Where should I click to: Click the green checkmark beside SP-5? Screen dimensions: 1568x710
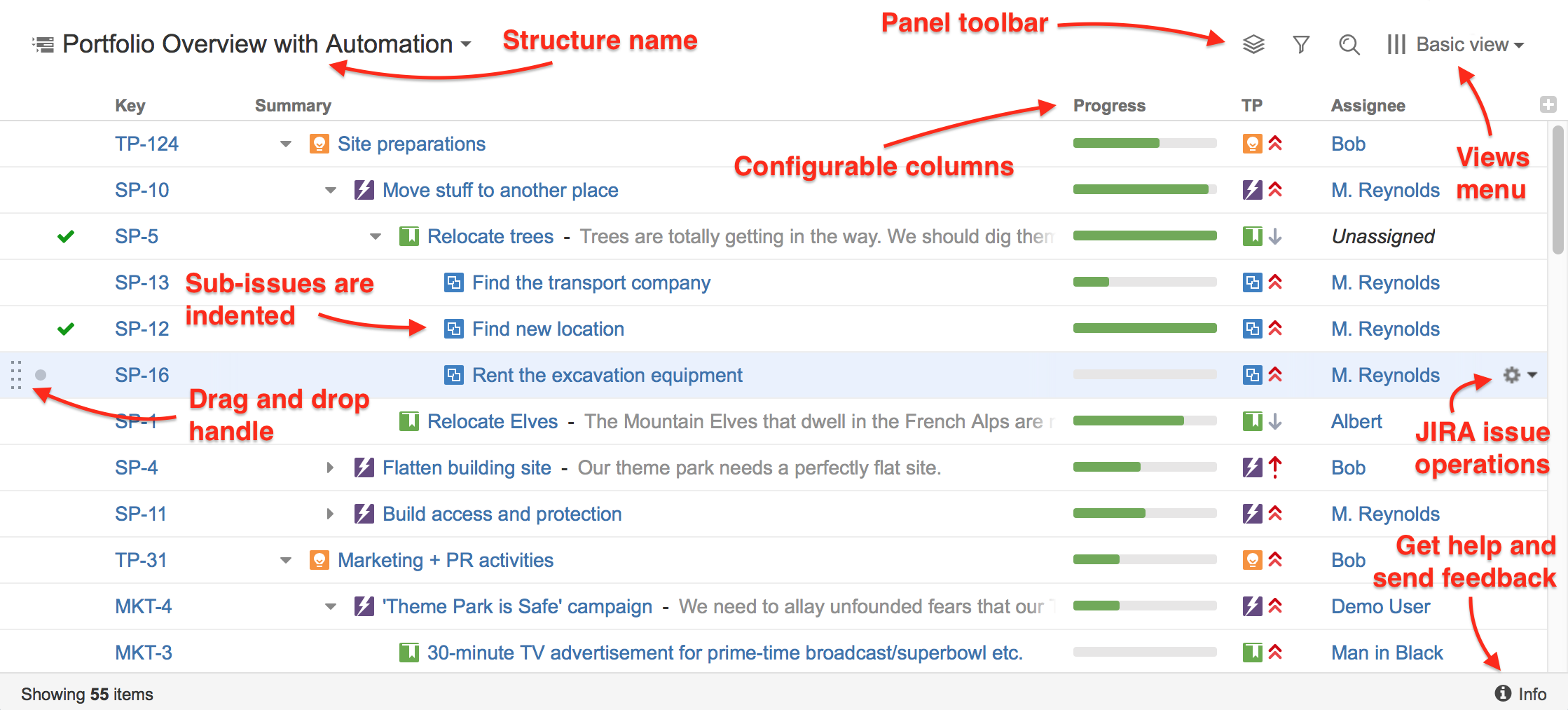[65, 236]
